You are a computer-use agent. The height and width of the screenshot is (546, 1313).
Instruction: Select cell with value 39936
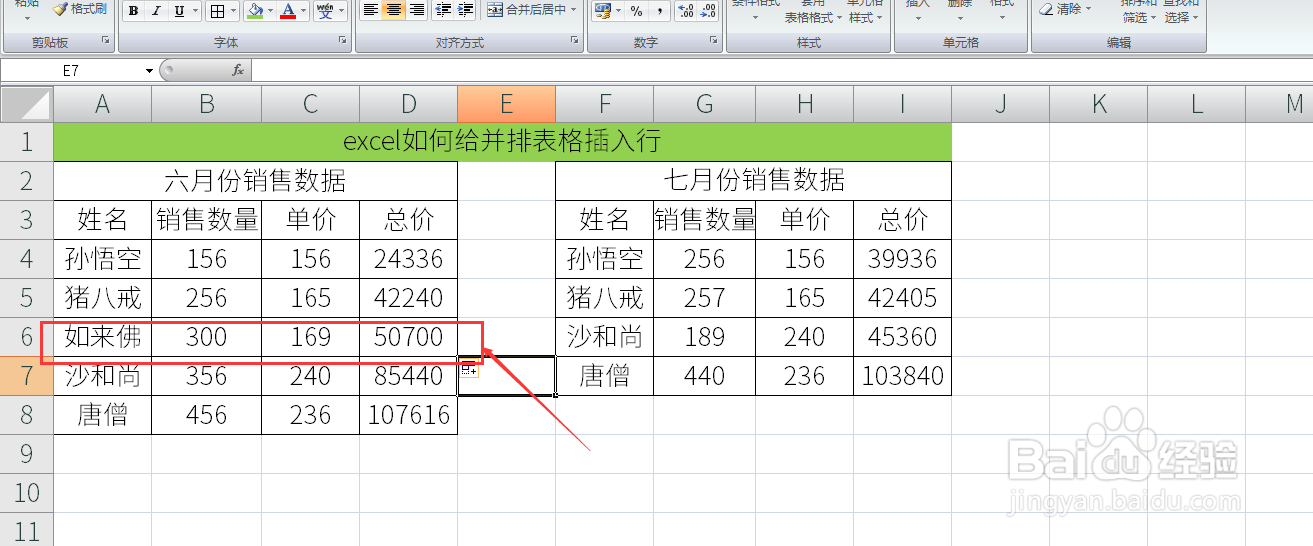903,259
